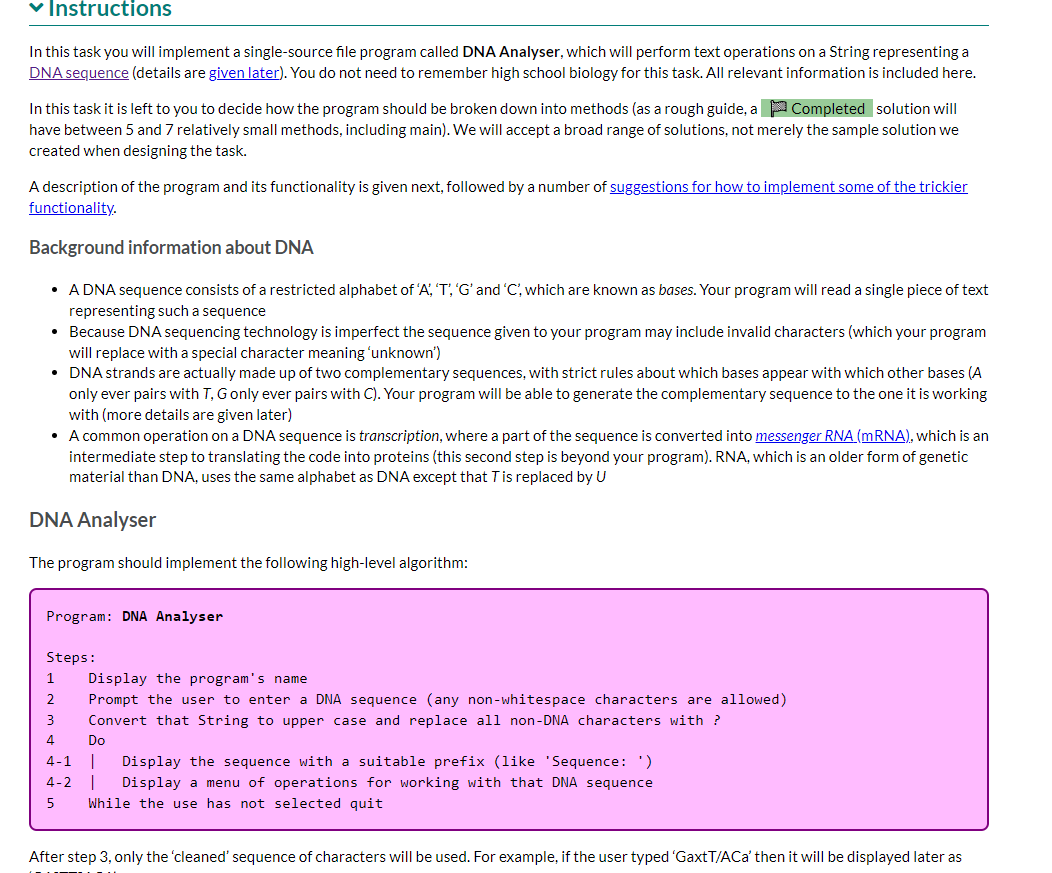Select the DNA Analyser heading
The height and width of the screenshot is (873, 1052).
click(x=91, y=519)
